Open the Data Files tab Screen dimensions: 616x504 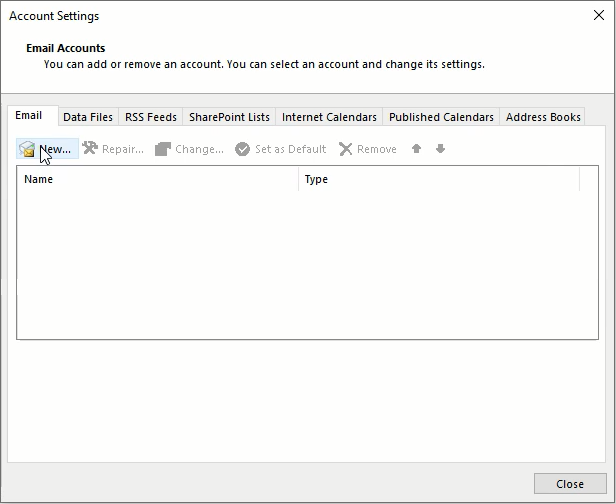[88, 117]
